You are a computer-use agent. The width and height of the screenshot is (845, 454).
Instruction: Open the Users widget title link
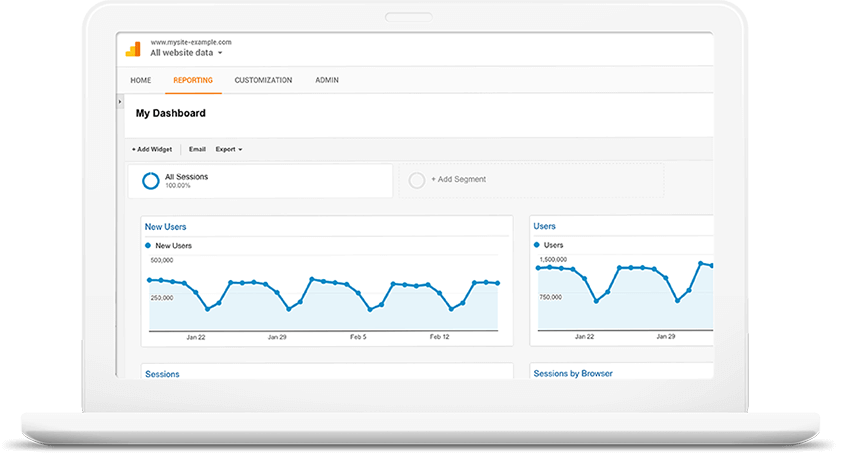click(545, 227)
